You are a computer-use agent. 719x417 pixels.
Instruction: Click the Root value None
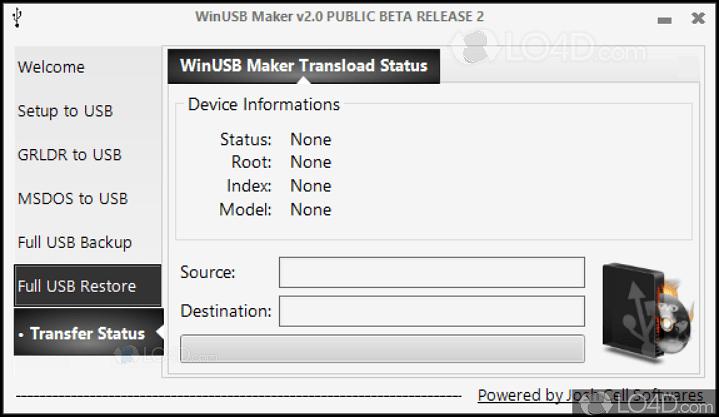coord(311,162)
